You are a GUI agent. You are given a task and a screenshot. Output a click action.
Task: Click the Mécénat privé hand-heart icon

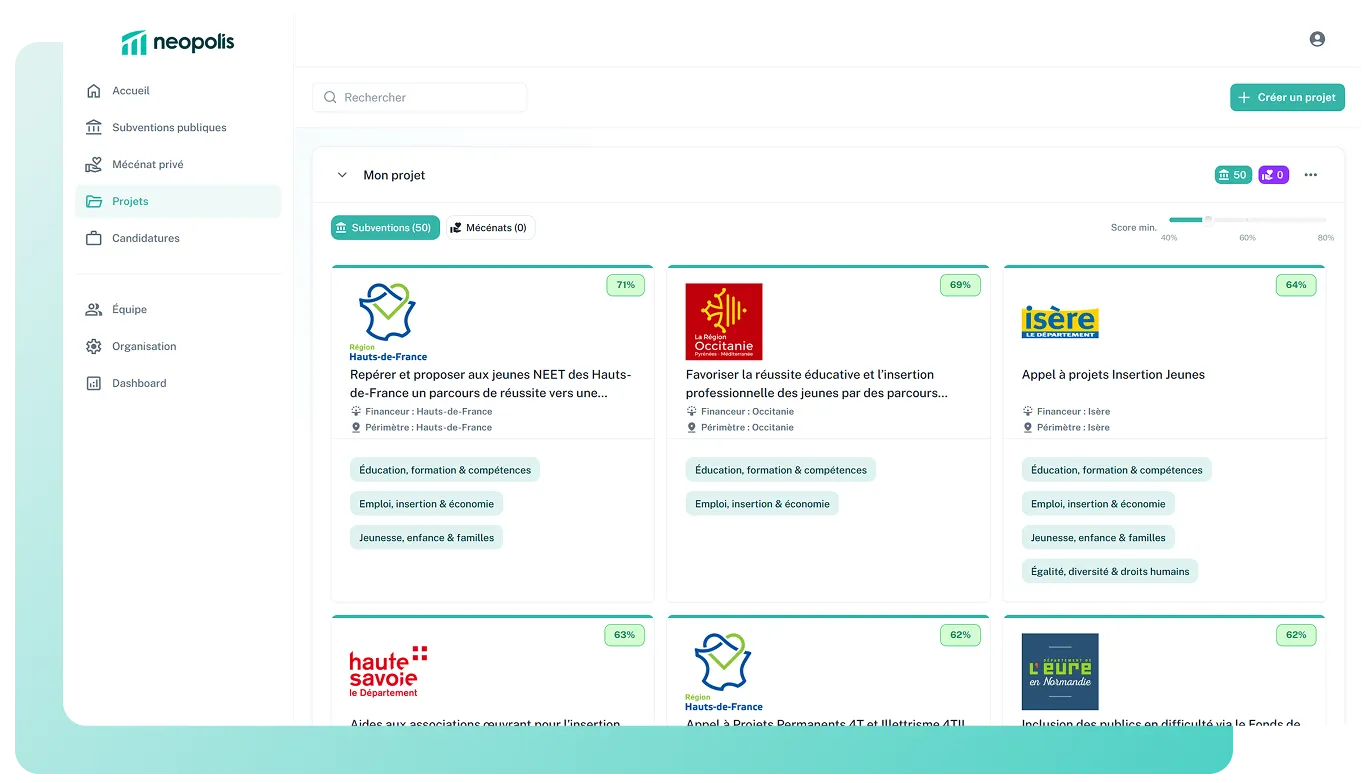tap(94, 165)
